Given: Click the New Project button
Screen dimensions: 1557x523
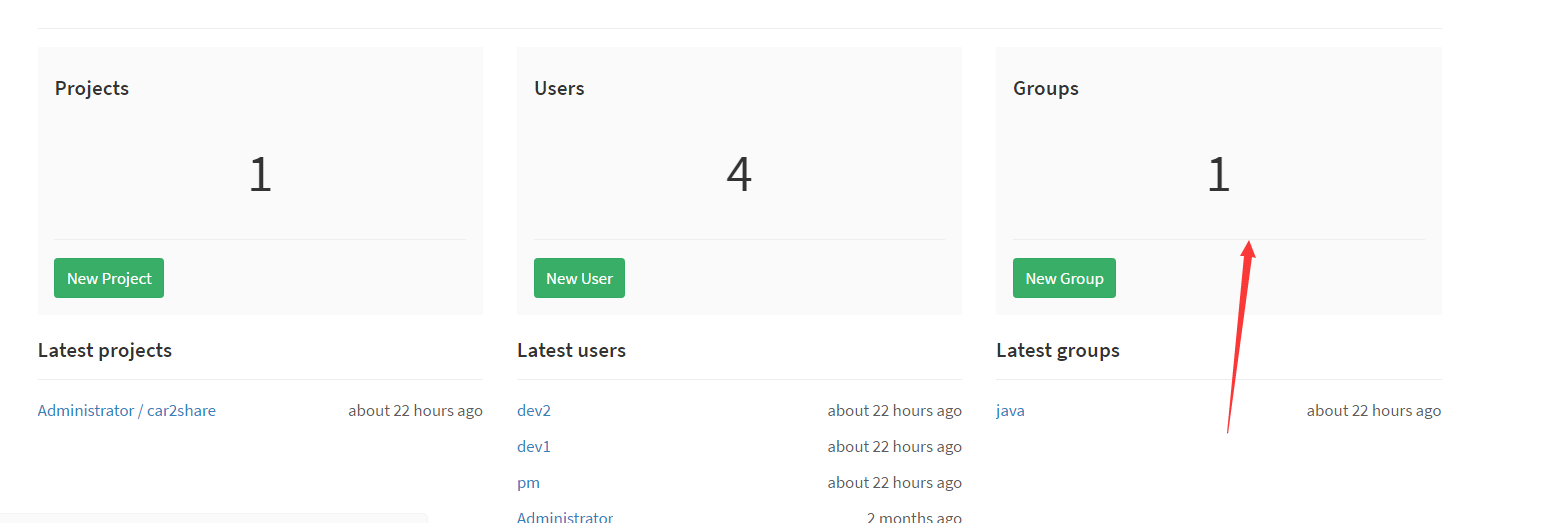Looking at the screenshot, I should click(109, 278).
